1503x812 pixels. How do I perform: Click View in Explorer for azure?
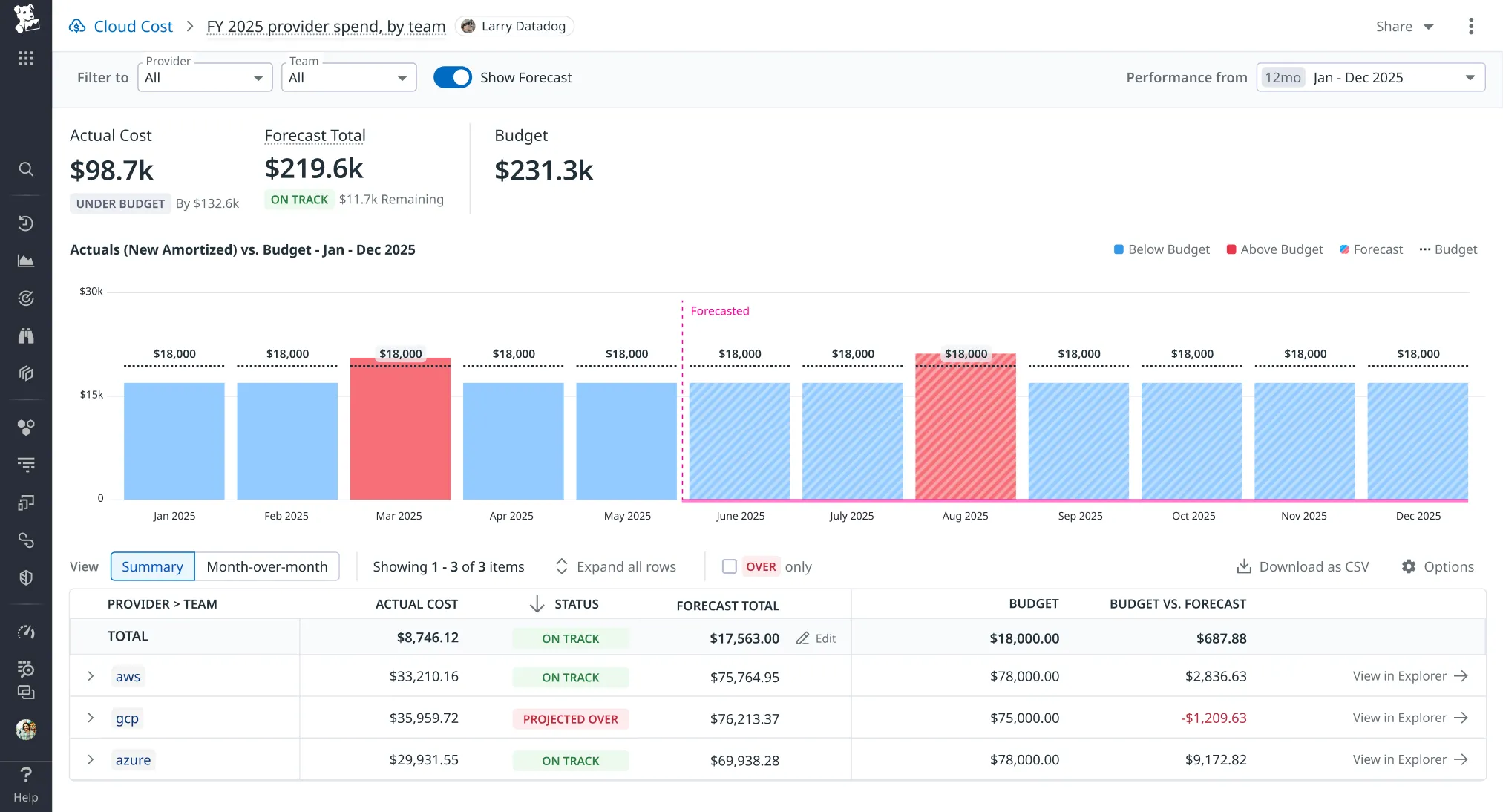click(1410, 759)
